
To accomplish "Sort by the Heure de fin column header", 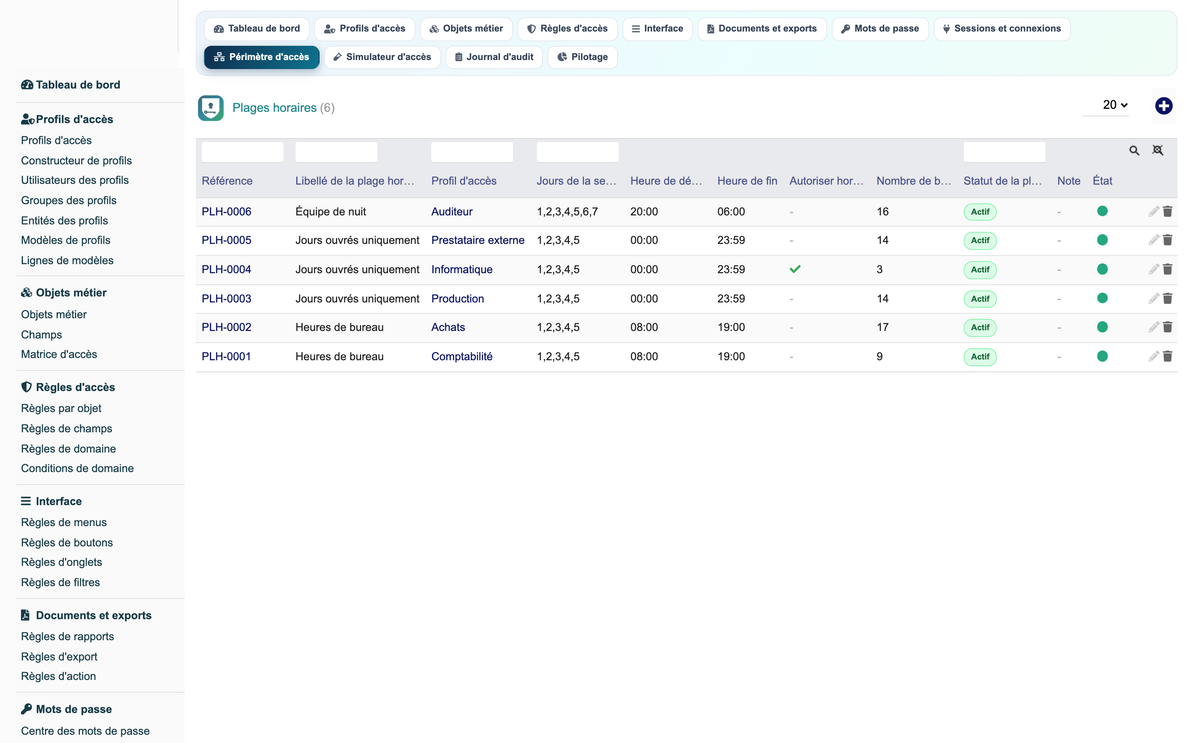I will tap(747, 181).
